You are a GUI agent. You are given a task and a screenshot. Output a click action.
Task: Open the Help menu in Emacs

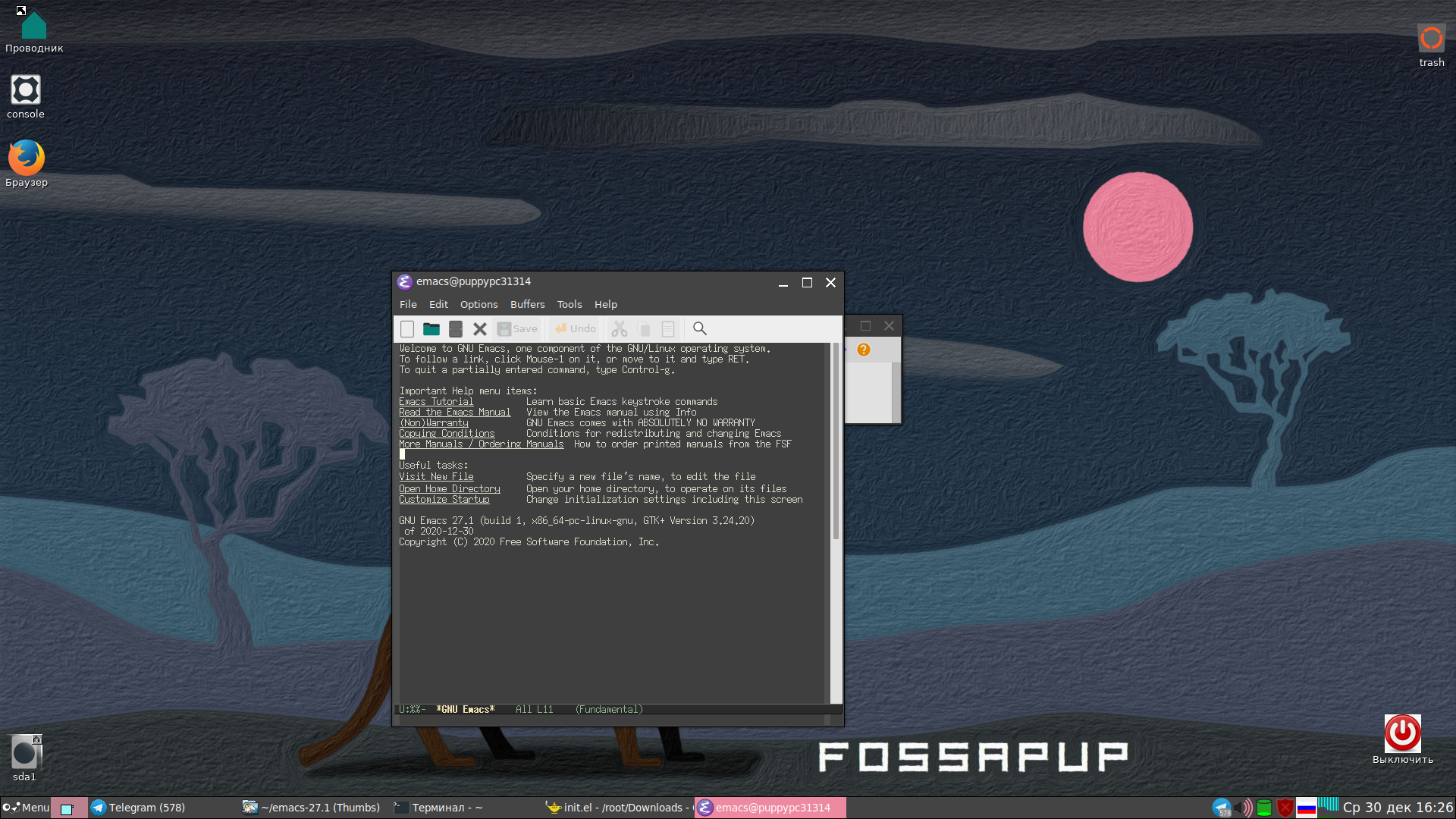click(x=606, y=304)
